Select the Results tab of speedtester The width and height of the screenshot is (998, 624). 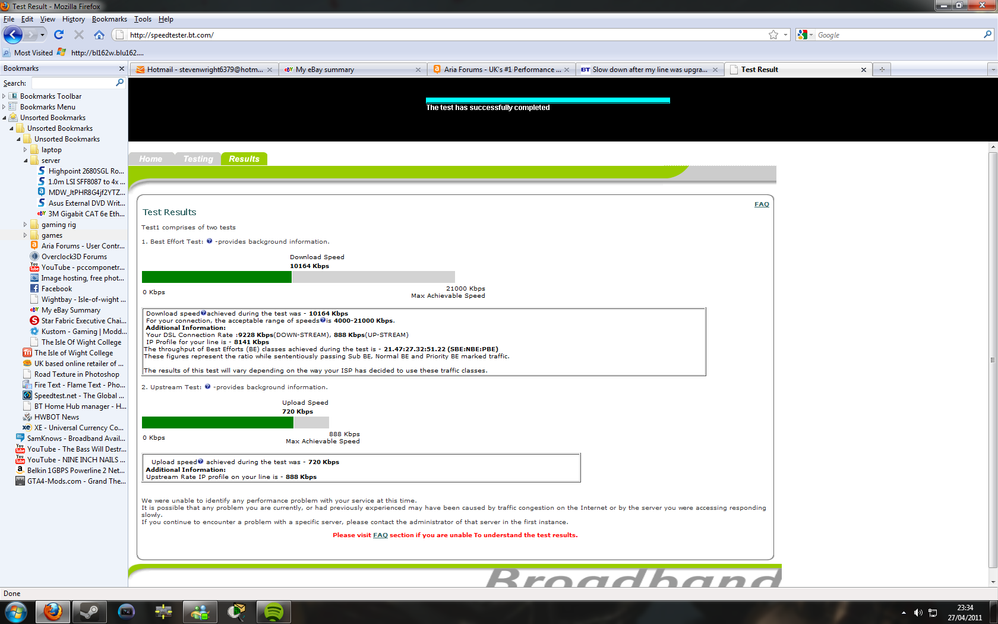(x=244, y=159)
